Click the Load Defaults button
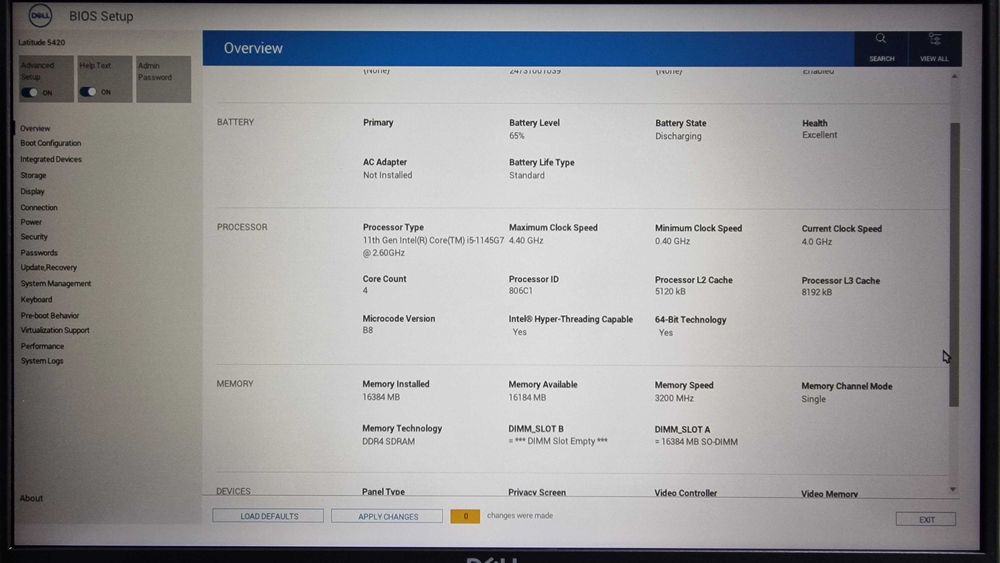 [268, 516]
